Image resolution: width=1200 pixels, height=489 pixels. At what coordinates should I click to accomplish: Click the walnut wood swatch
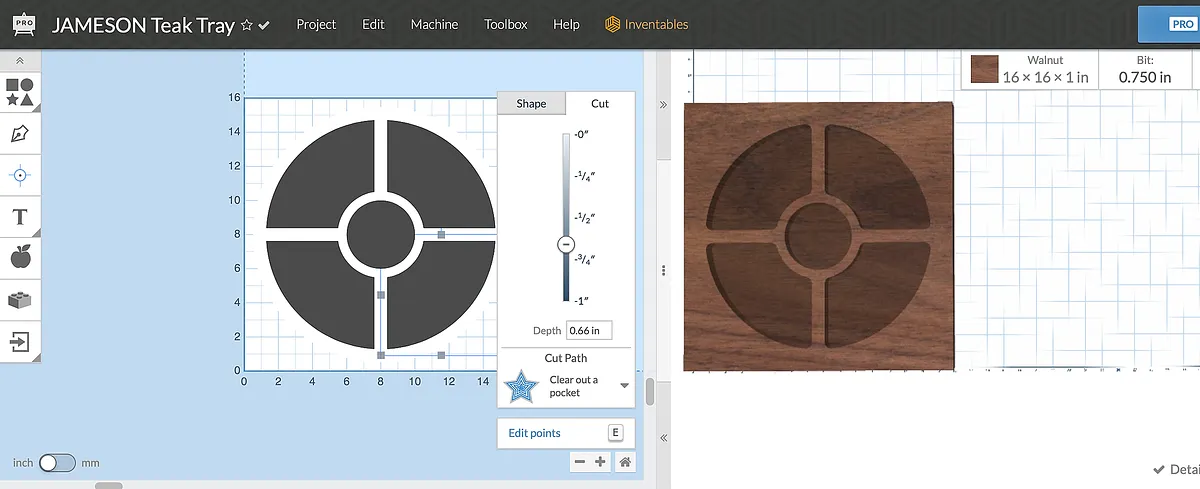point(985,70)
